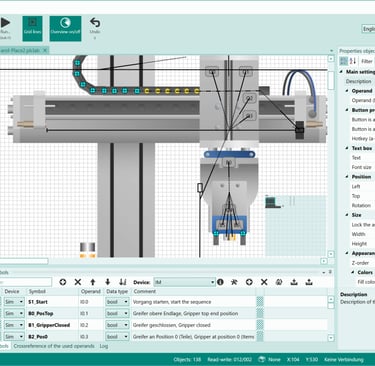
Task: Collapse the Colors subgroup
Action: [353, 272]
